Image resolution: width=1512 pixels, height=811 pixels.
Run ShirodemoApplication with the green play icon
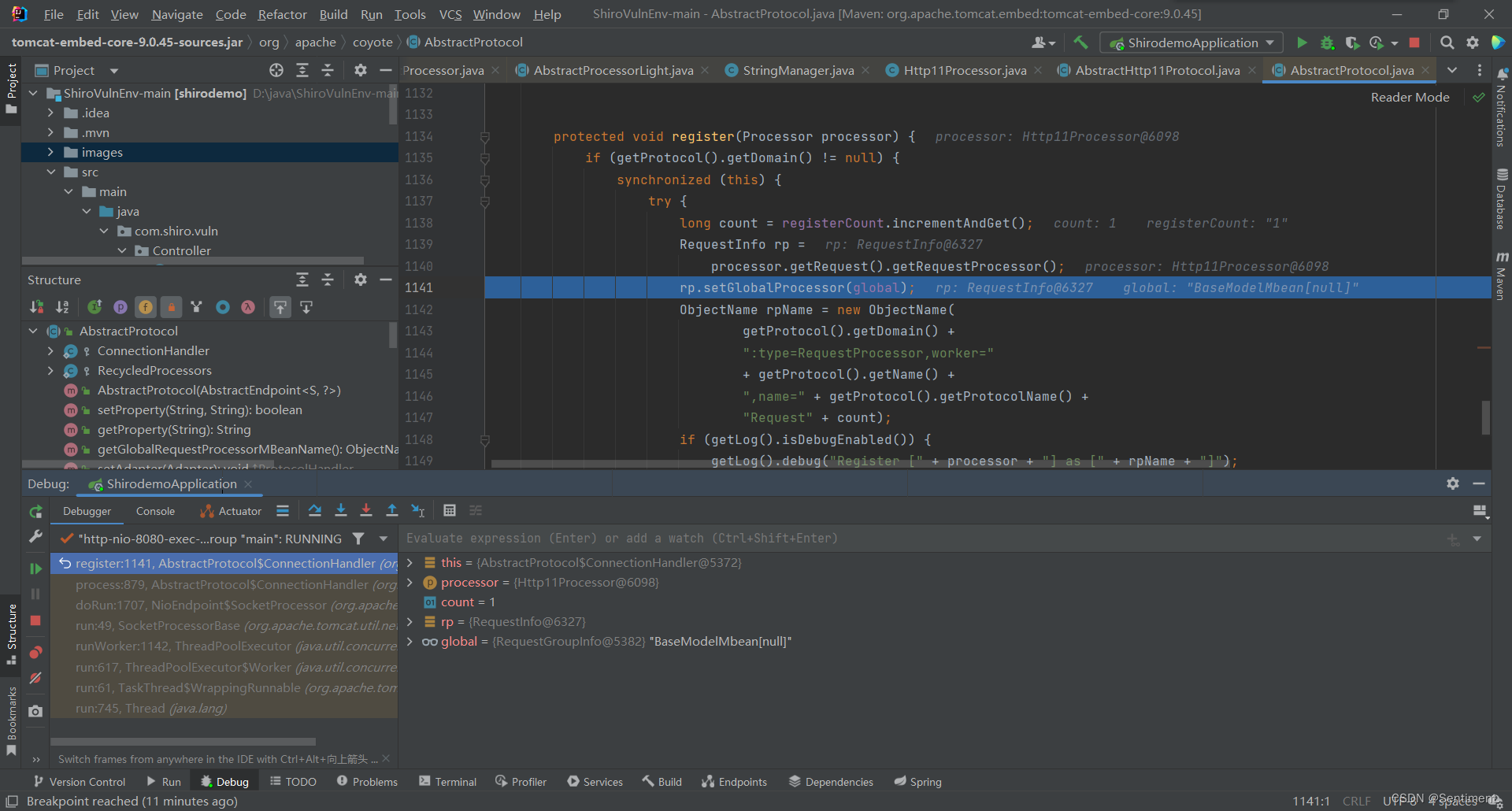tap(1302, 43)
